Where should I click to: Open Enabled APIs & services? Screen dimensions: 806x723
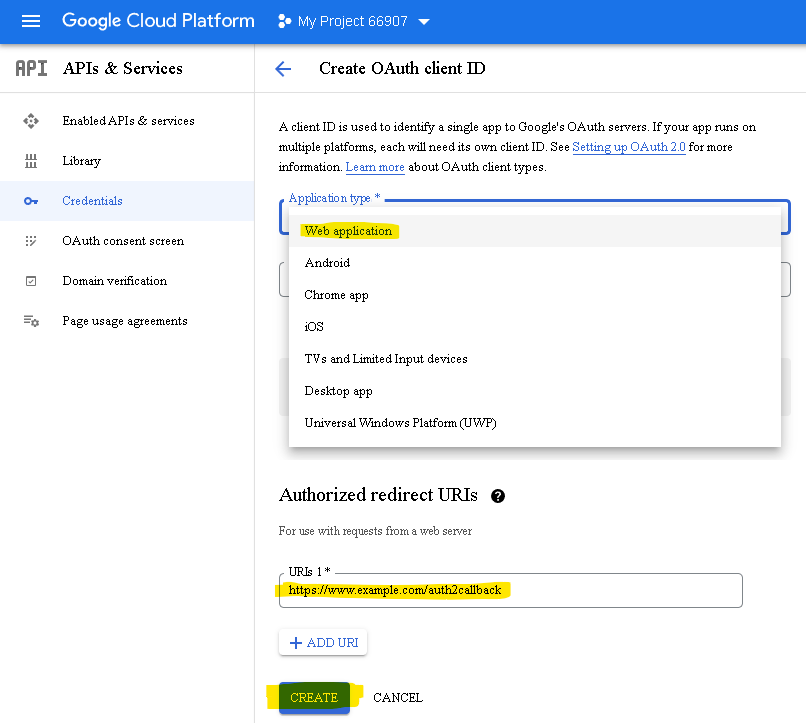coord(127,121)
